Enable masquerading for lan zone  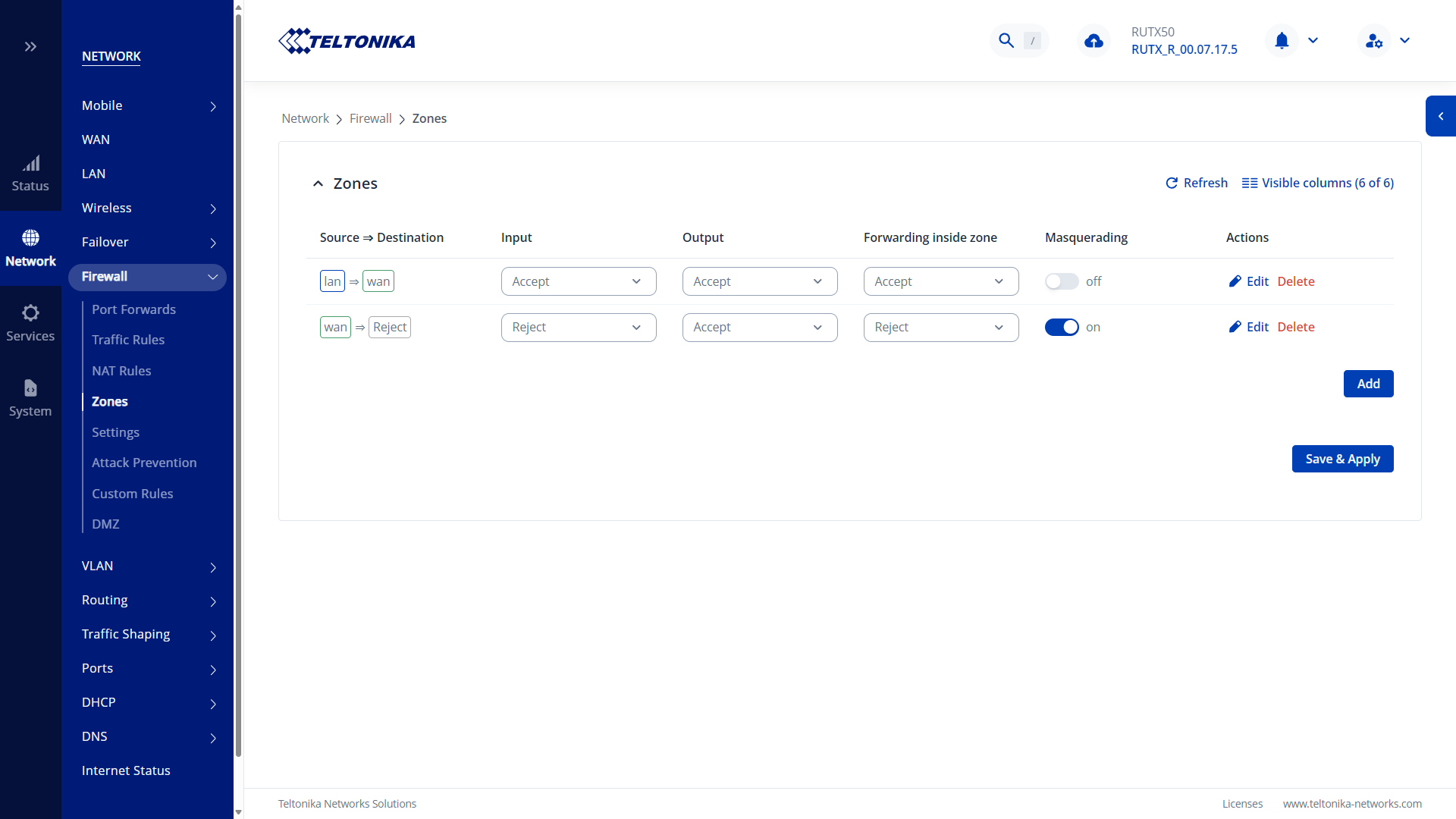tap(1061, 281)
